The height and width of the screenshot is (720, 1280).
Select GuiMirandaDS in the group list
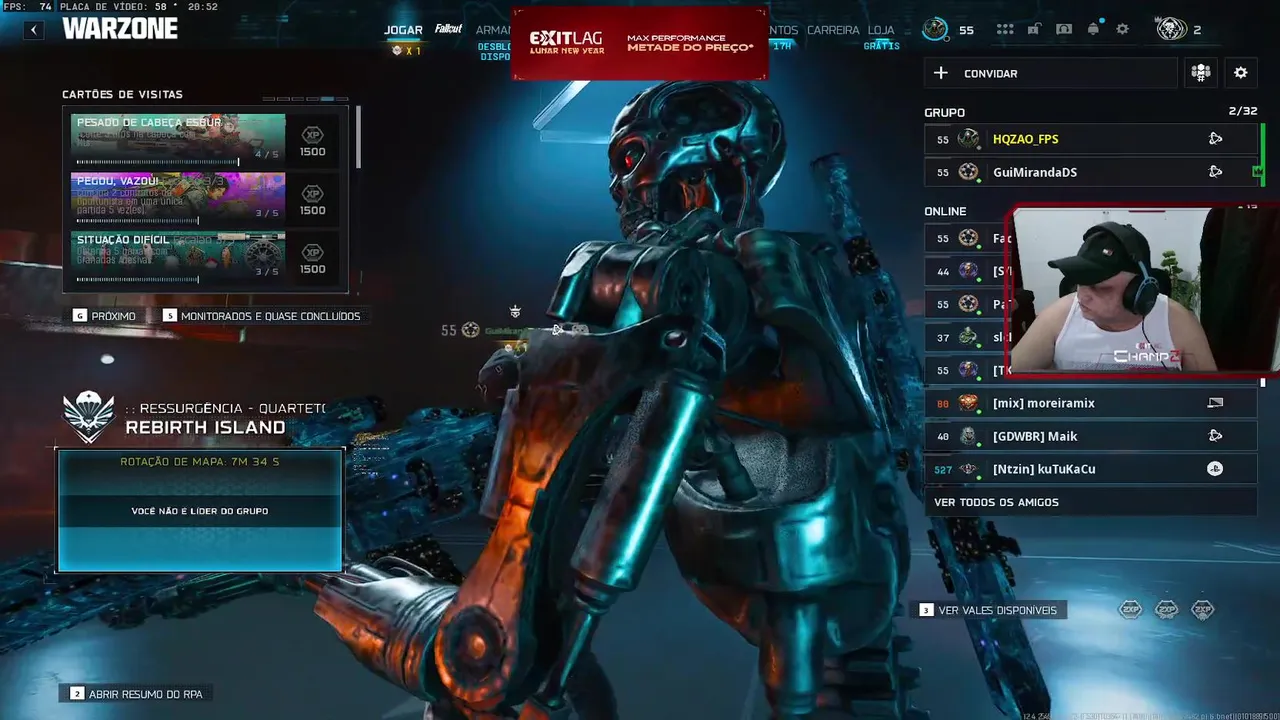1090,172
